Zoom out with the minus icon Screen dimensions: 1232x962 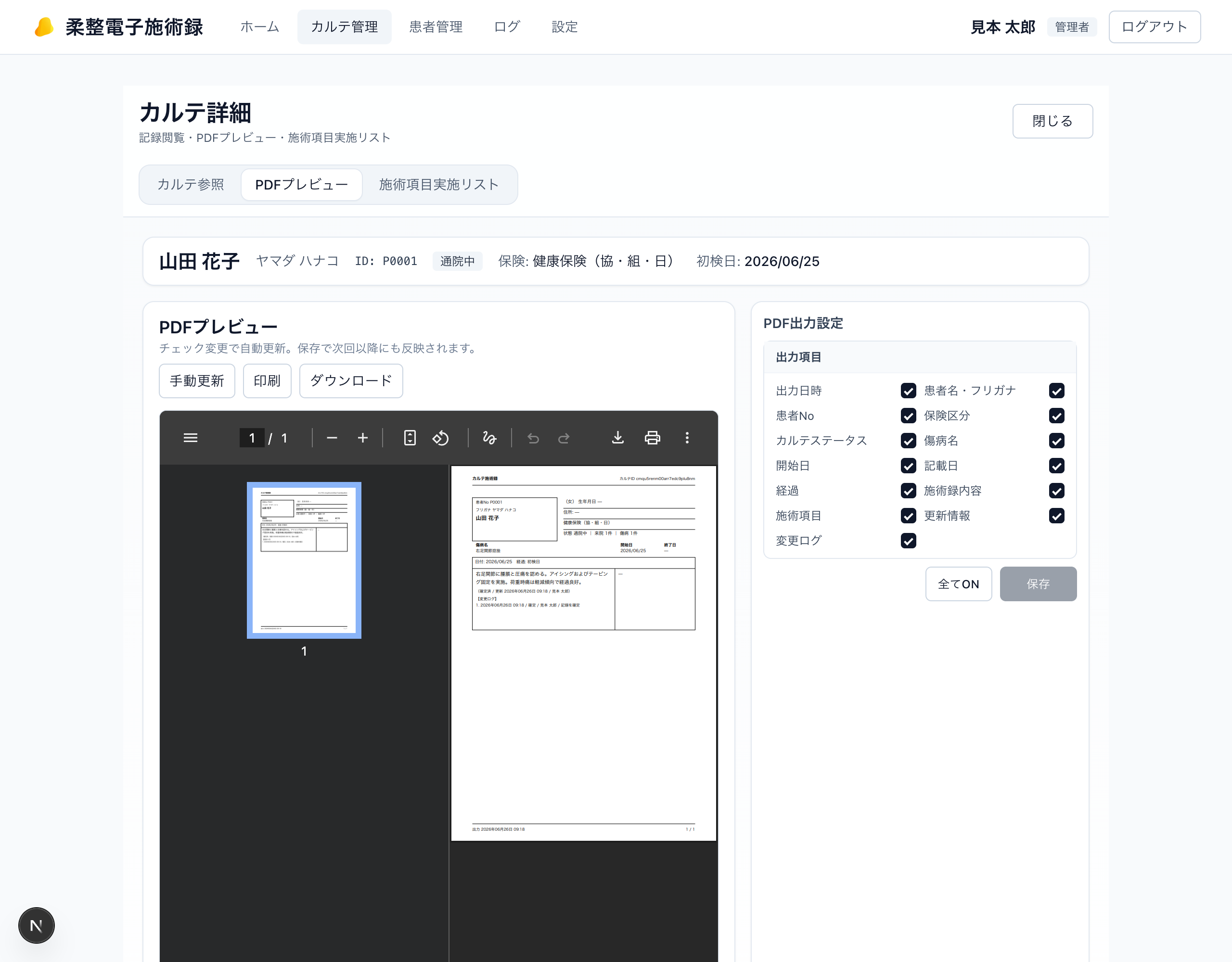pos(332,438)
